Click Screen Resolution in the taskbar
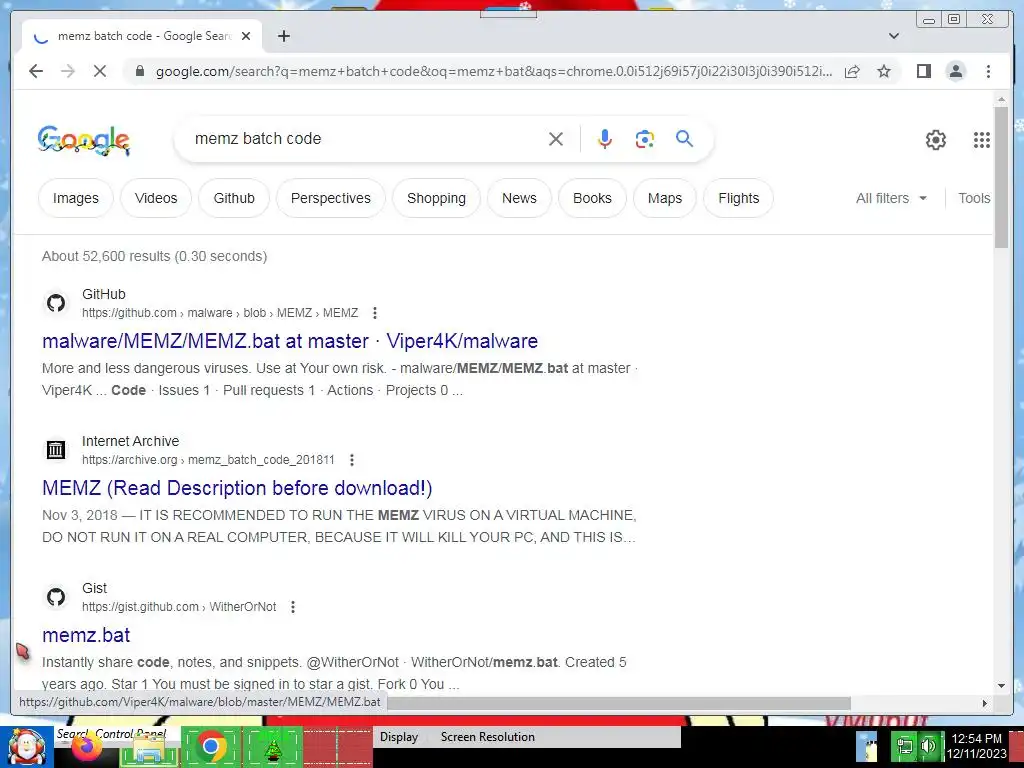The image size is (1024, 768). (488, 737)
